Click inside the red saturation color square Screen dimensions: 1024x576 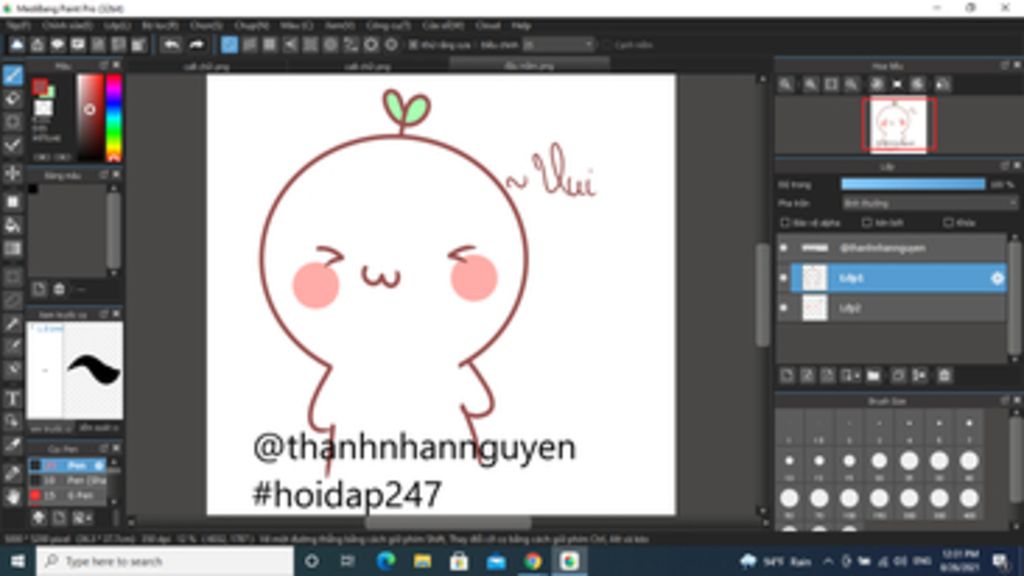[x=90, y=118]
